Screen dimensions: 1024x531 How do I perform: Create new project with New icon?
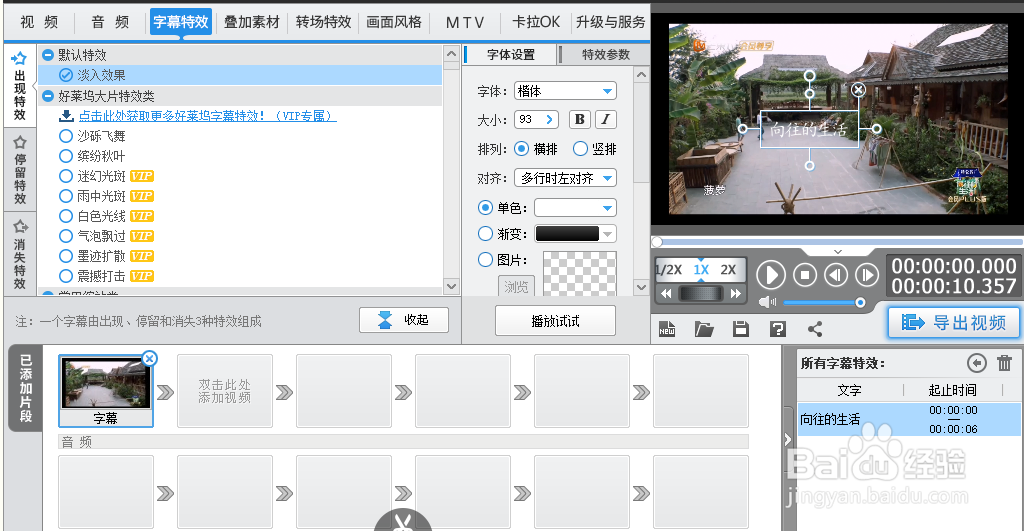click(667, 329)
